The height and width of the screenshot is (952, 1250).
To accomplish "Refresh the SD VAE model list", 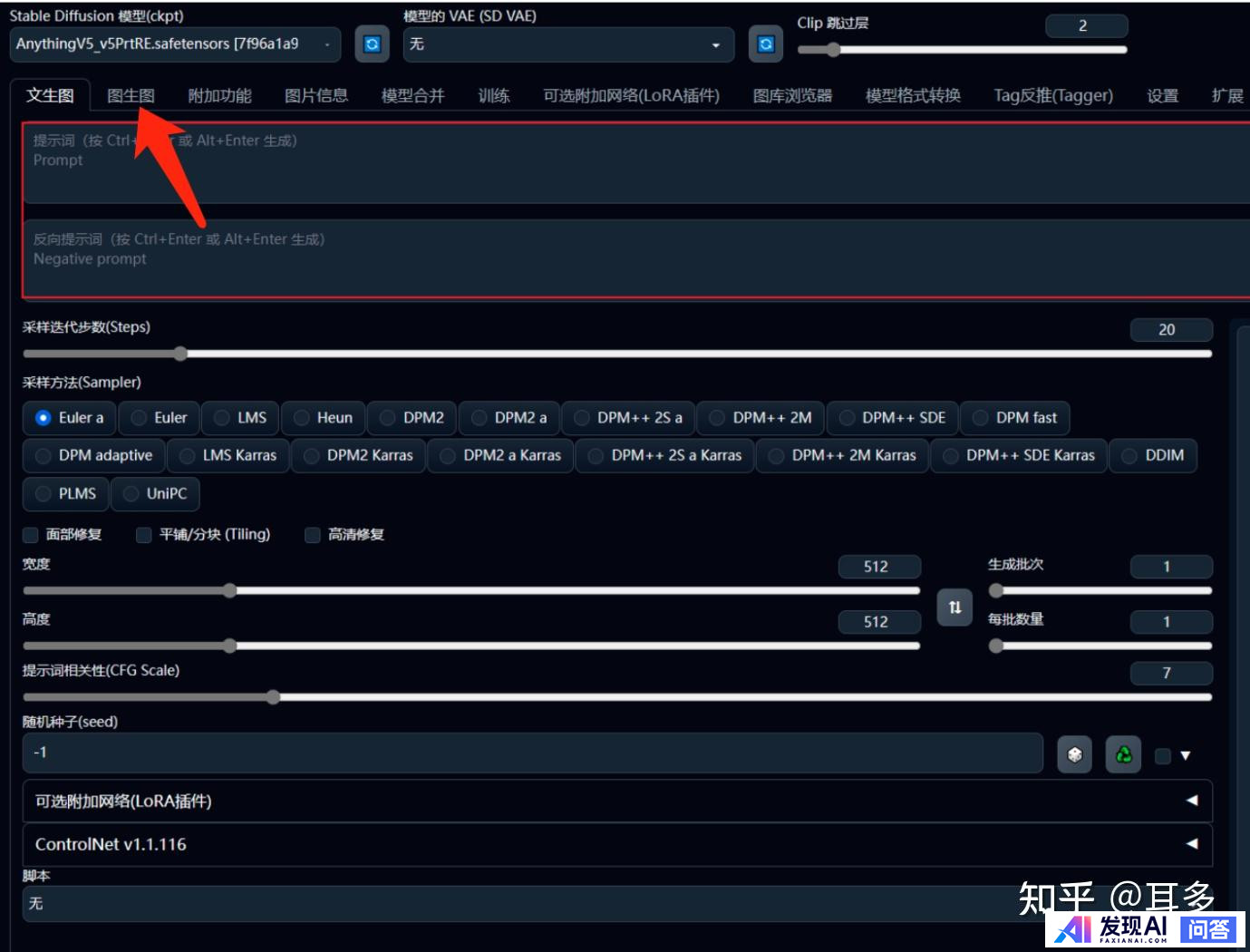I will coord(766,44).
